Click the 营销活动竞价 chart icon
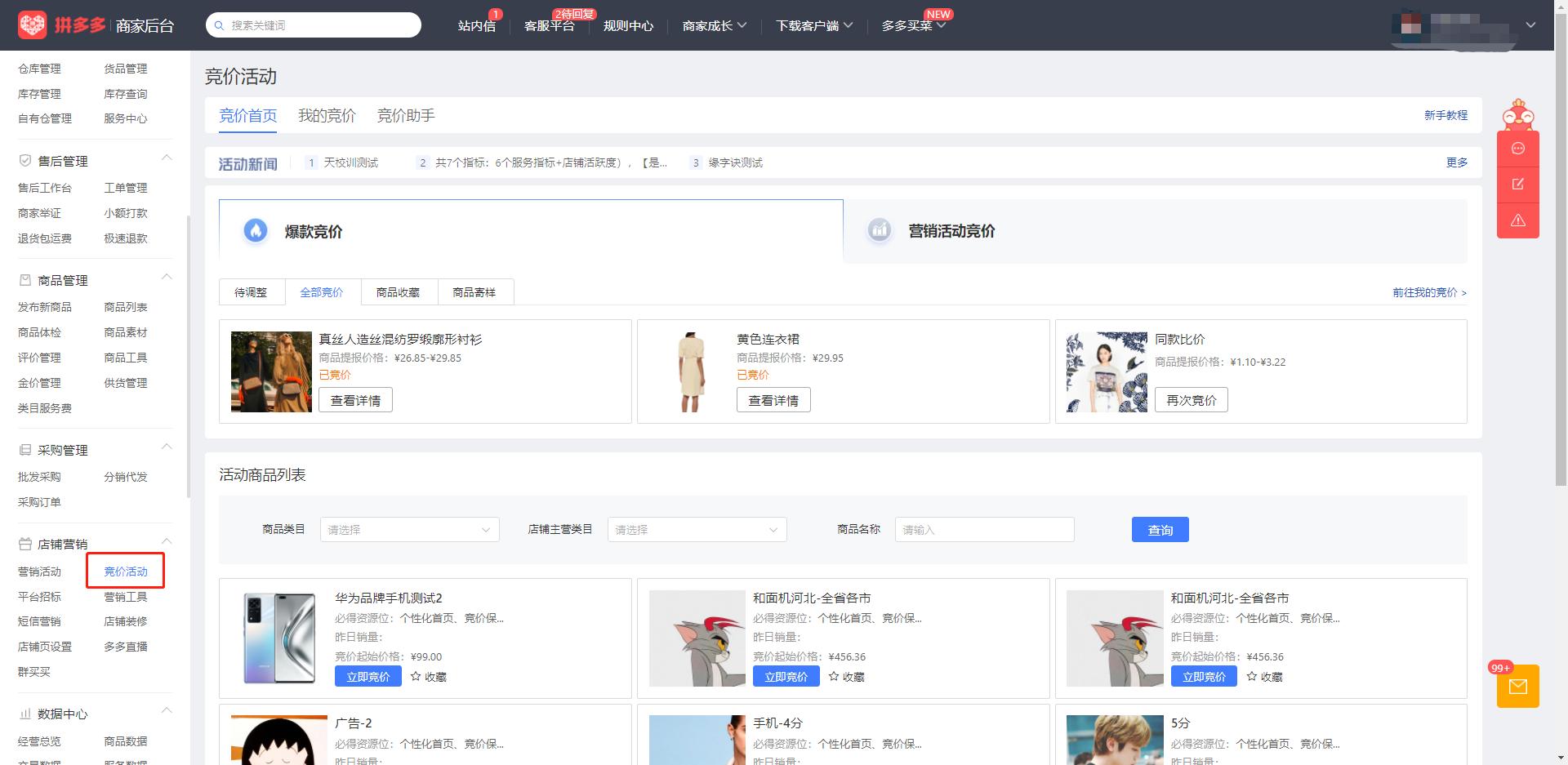This screenshot has height=765, width=1568. point(879,230)
